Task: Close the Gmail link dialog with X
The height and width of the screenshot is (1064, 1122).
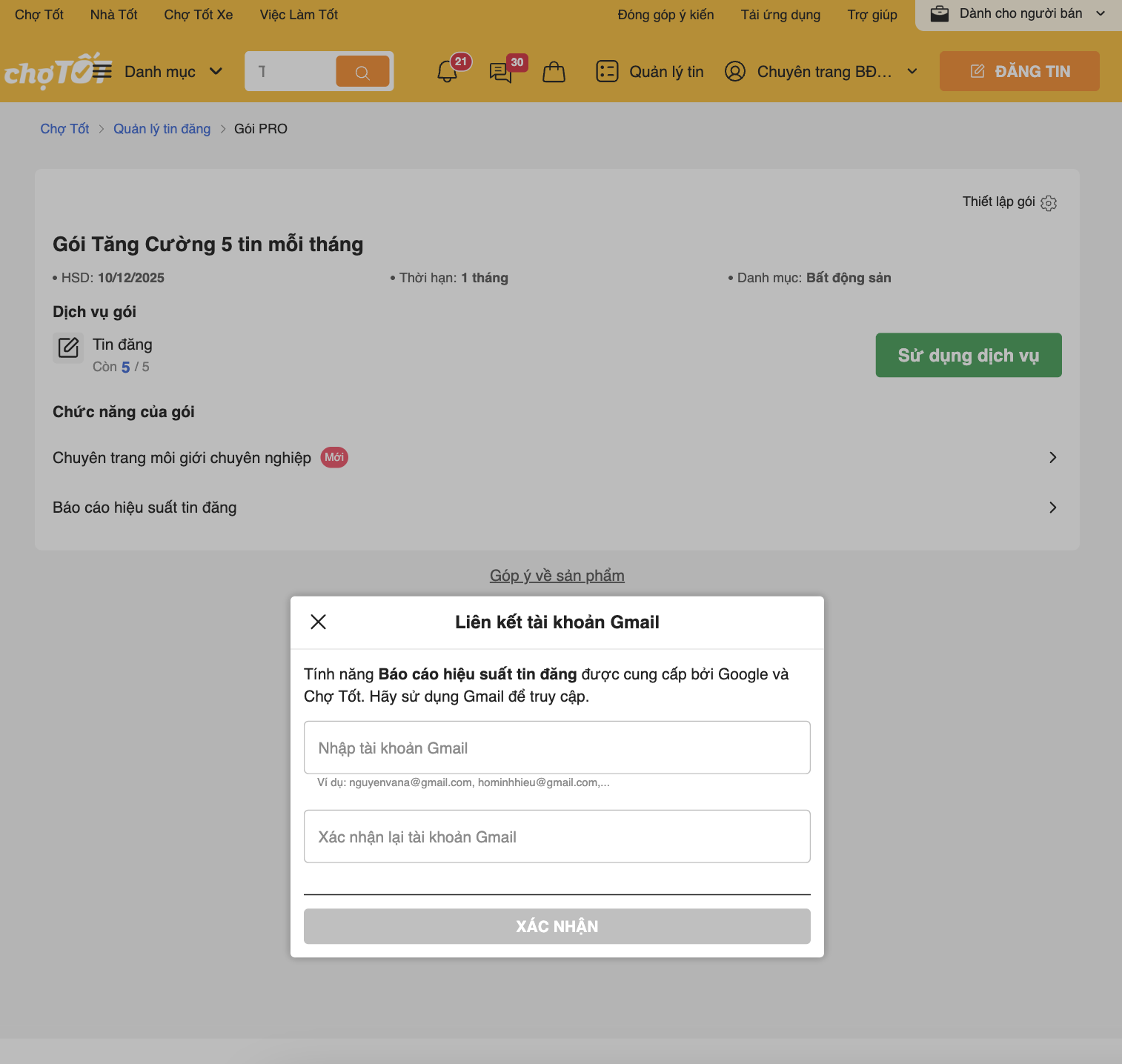Action: [319, 622]
